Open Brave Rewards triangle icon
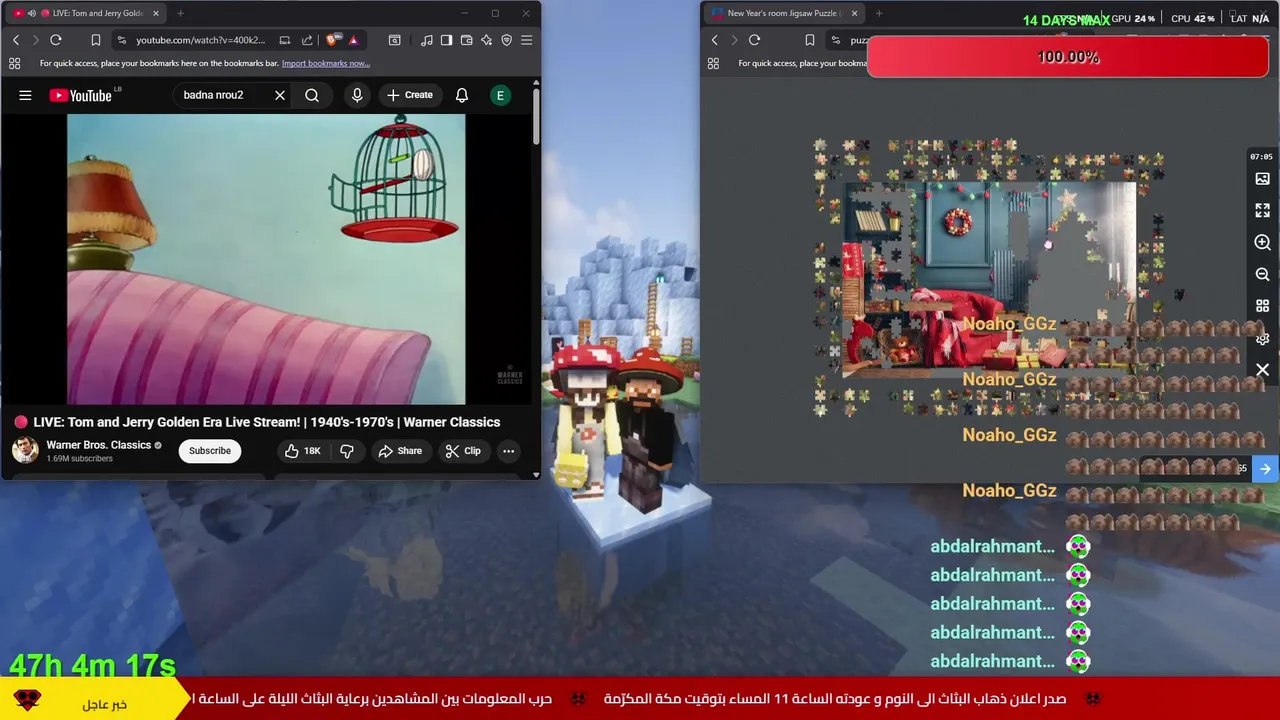The width and height of the screenshot is (1280, 720). pos(353,40)
